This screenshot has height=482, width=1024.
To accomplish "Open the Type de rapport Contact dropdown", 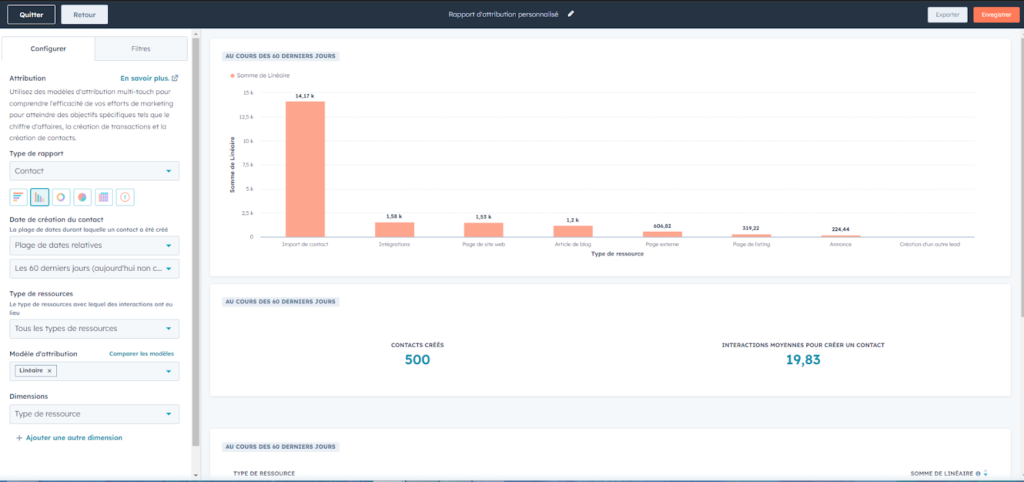I will click(x=95, y=171).
